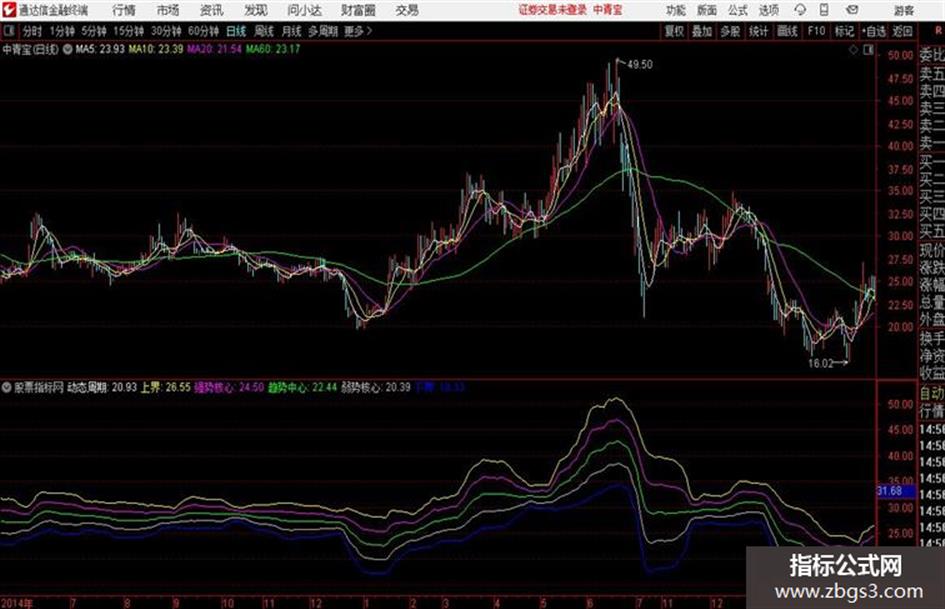Image resolution: width=945 pixels, height=609 pixels.
Task: Click the 强势核心: 24.50 indicator value
Action: [229, 388]
